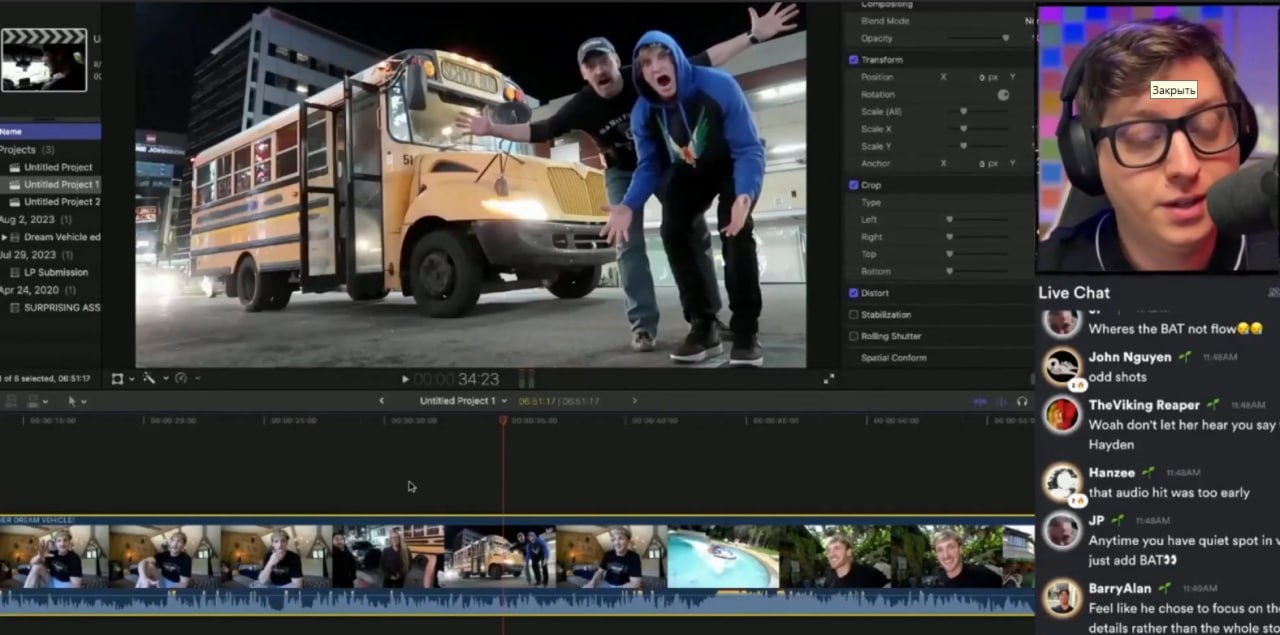Click the film icon beside LP Submission
1280x635 pixels.
[14, 272]
